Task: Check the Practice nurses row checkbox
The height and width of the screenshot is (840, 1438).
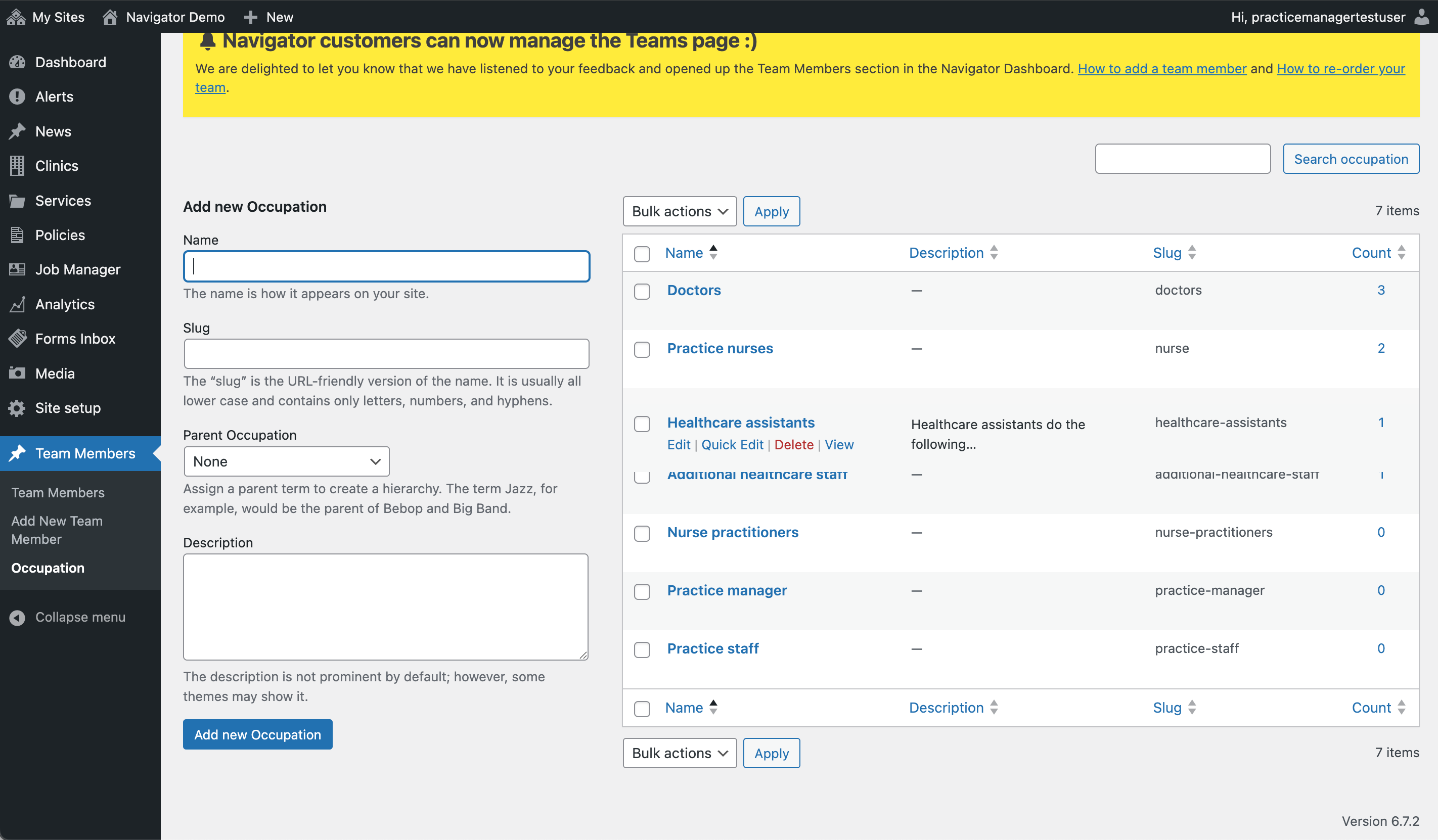Action: coord(642,350)
